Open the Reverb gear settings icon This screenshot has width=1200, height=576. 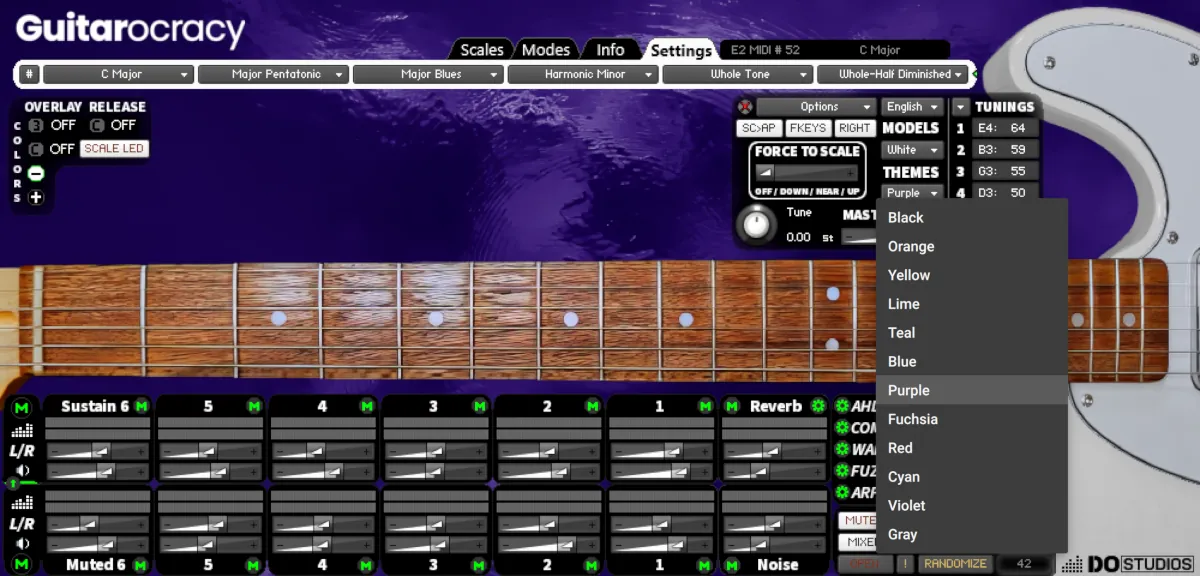click(818, 406)
